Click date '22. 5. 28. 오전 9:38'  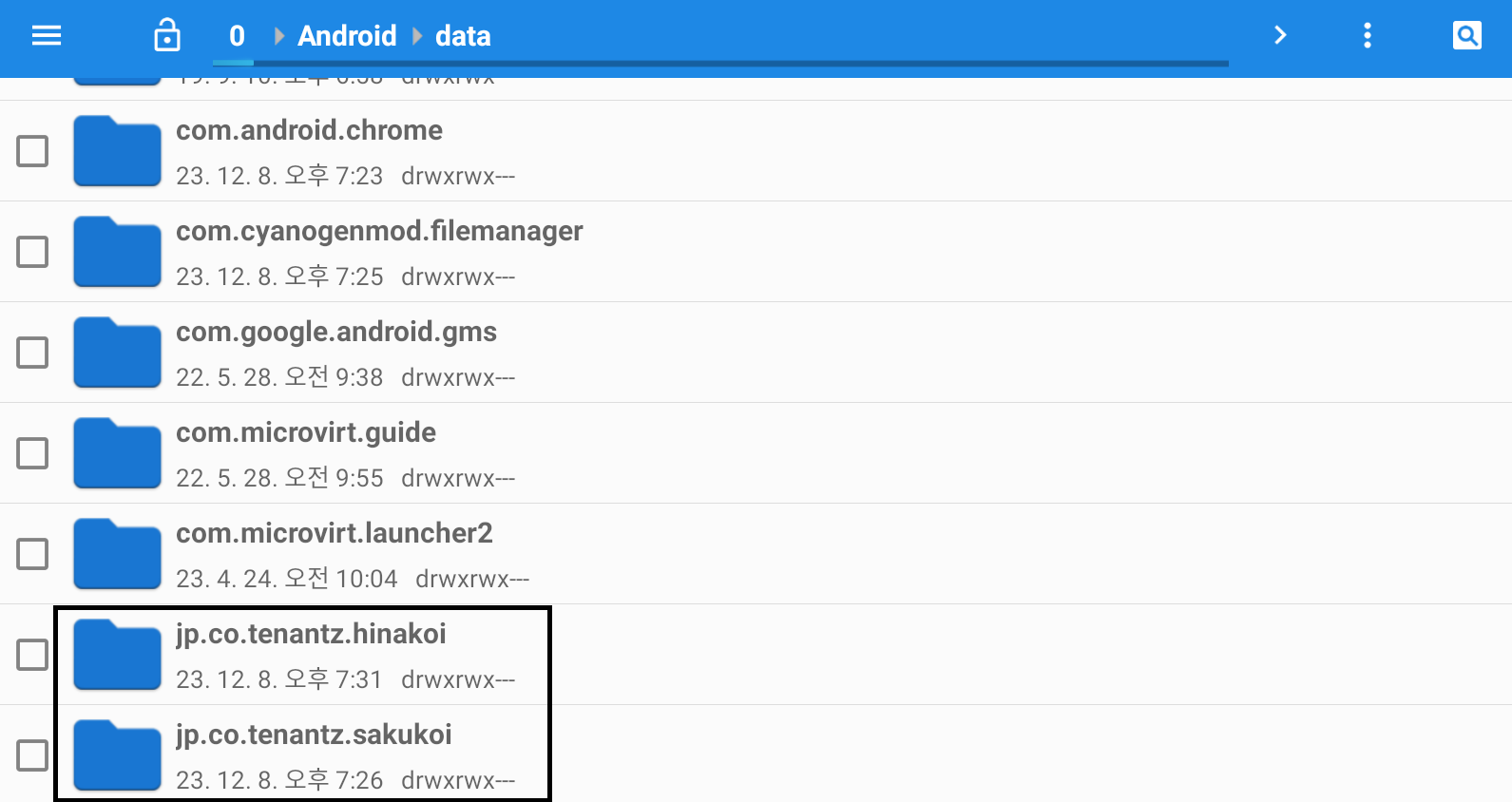pos(279,377)
